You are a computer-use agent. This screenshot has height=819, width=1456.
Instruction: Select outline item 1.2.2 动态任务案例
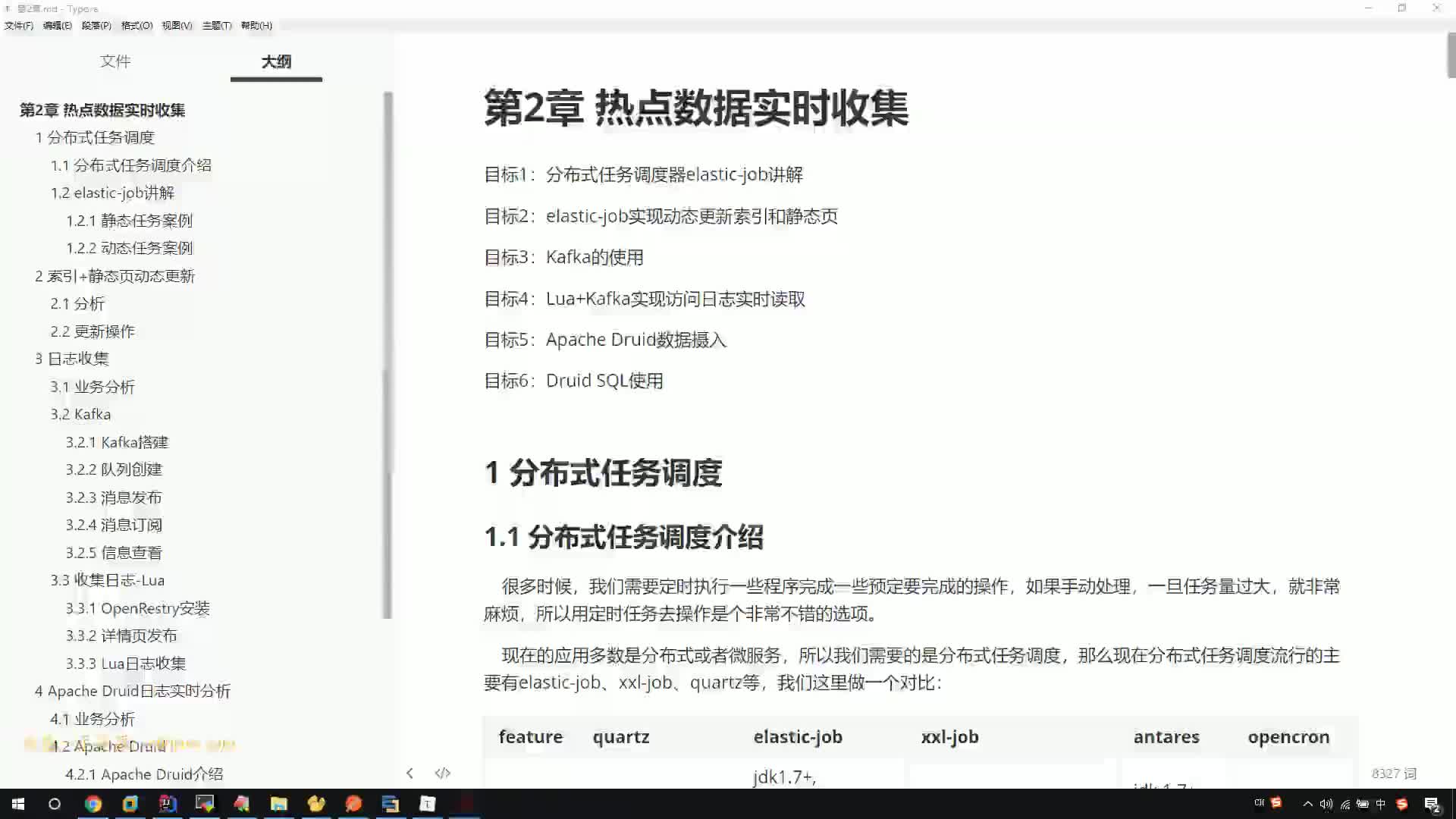click(130, 248)
